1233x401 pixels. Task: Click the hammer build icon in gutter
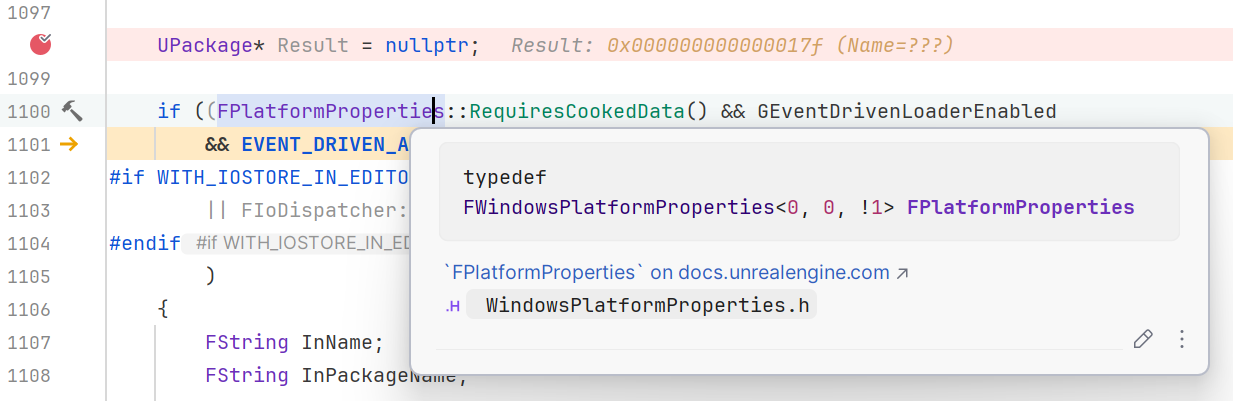(72, 111)
